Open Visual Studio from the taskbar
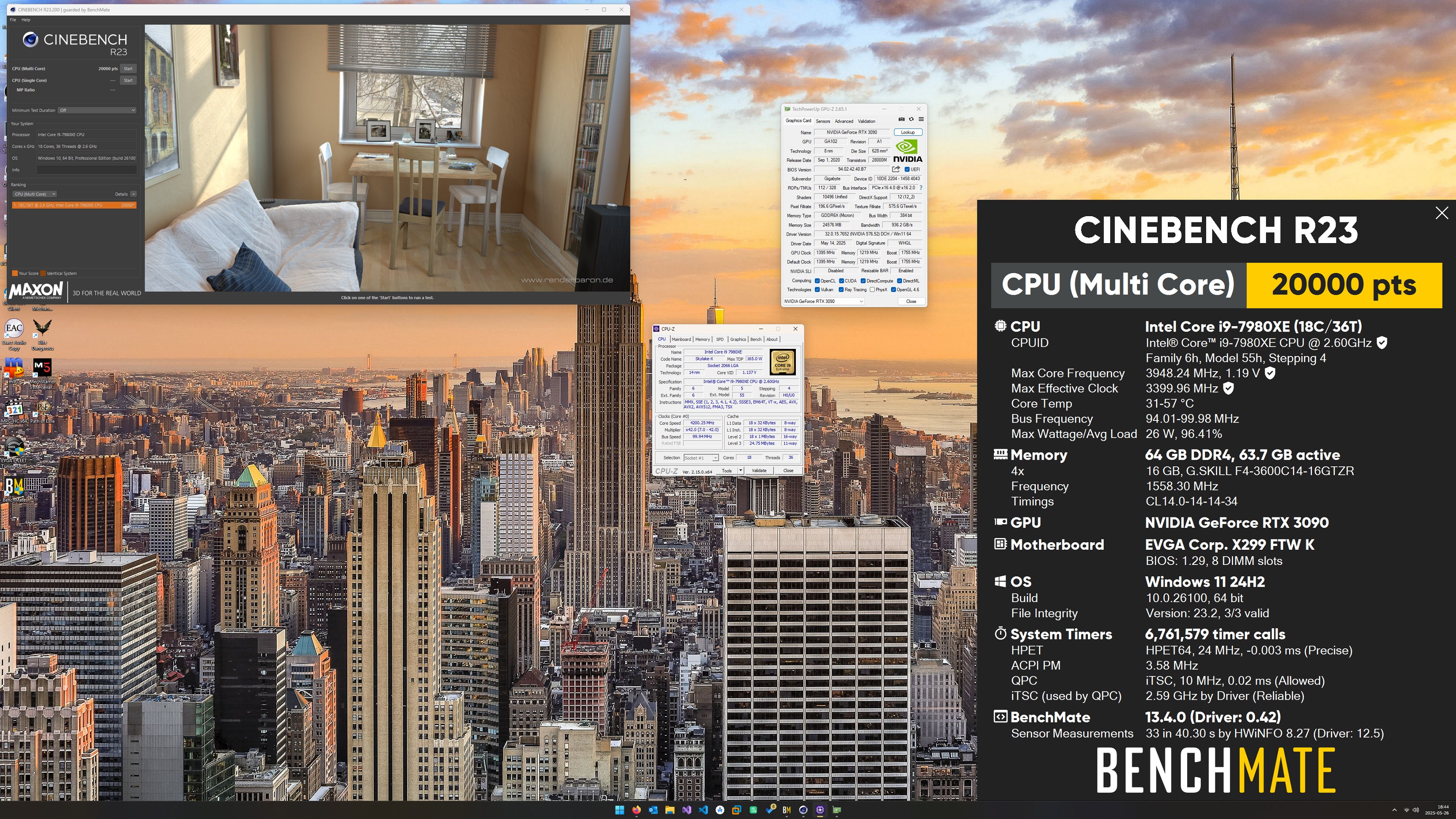Screen dimensions: 1456x819 click(687, 810)
